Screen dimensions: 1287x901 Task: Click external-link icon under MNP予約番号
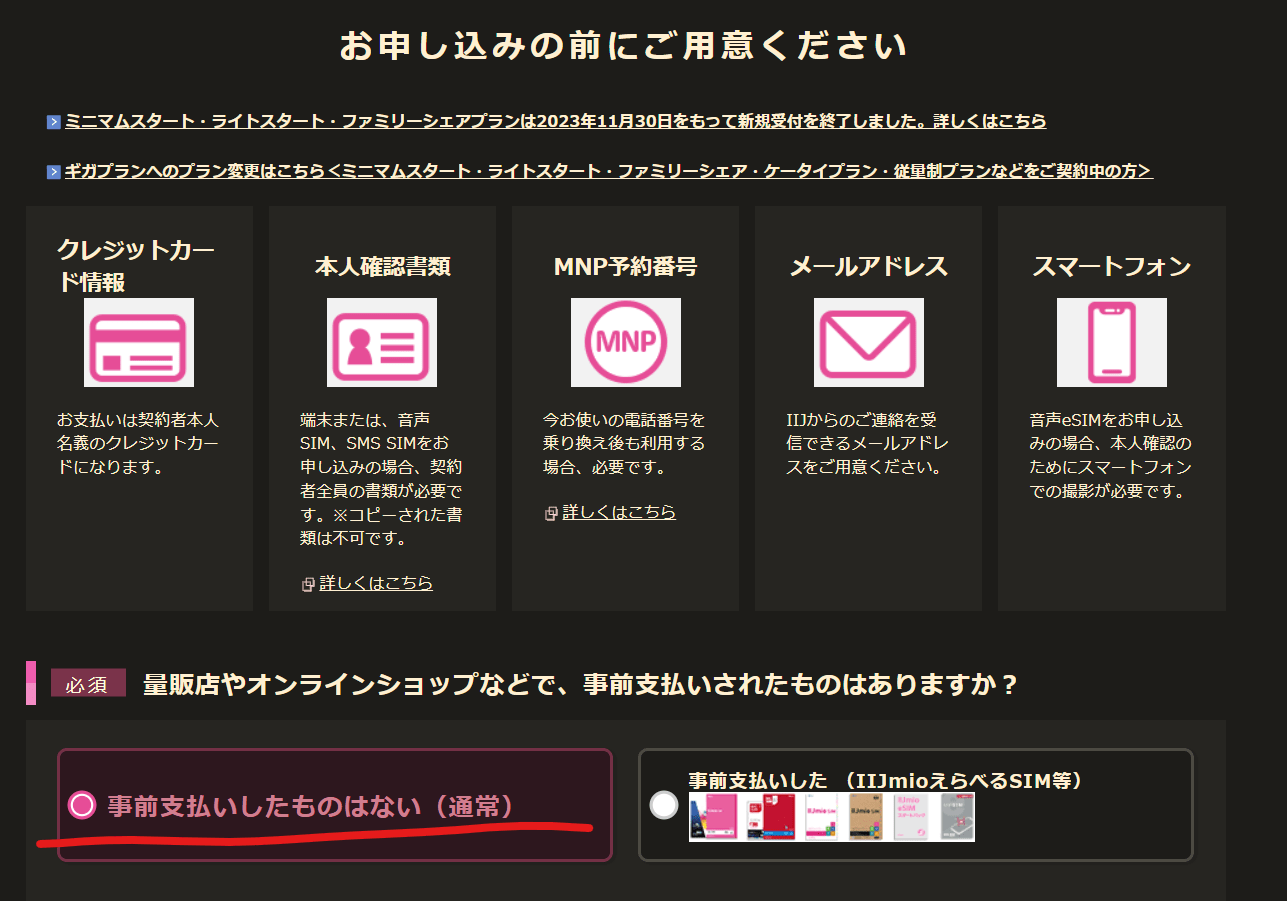pyautogui.click(x=551, y=514)
